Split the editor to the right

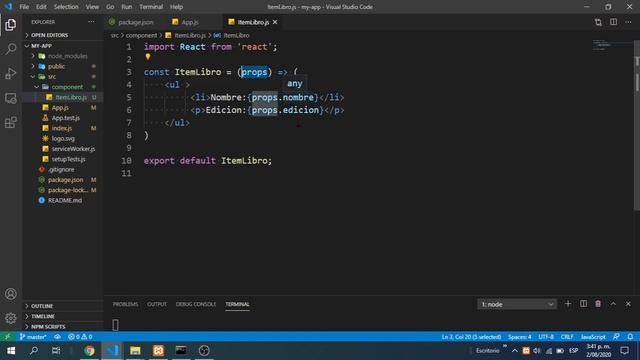613,22
